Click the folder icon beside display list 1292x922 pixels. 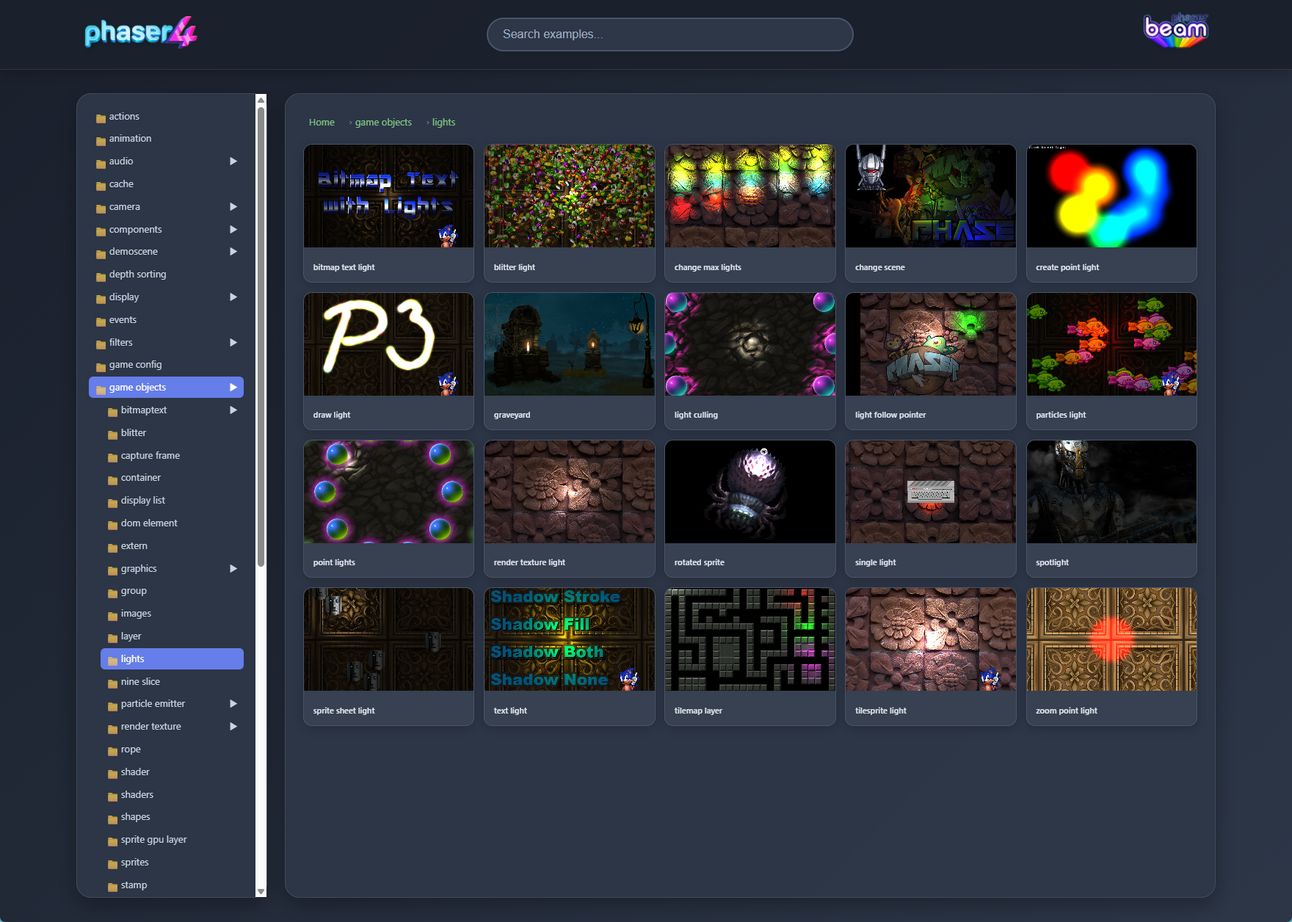(x=112, y=502)
